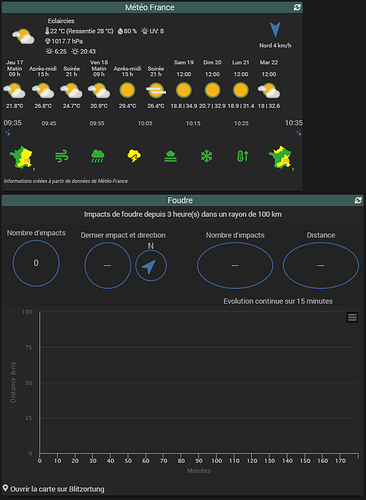Click the 29.4°C Ven 18 afternoon temperature

coord(127,106)
